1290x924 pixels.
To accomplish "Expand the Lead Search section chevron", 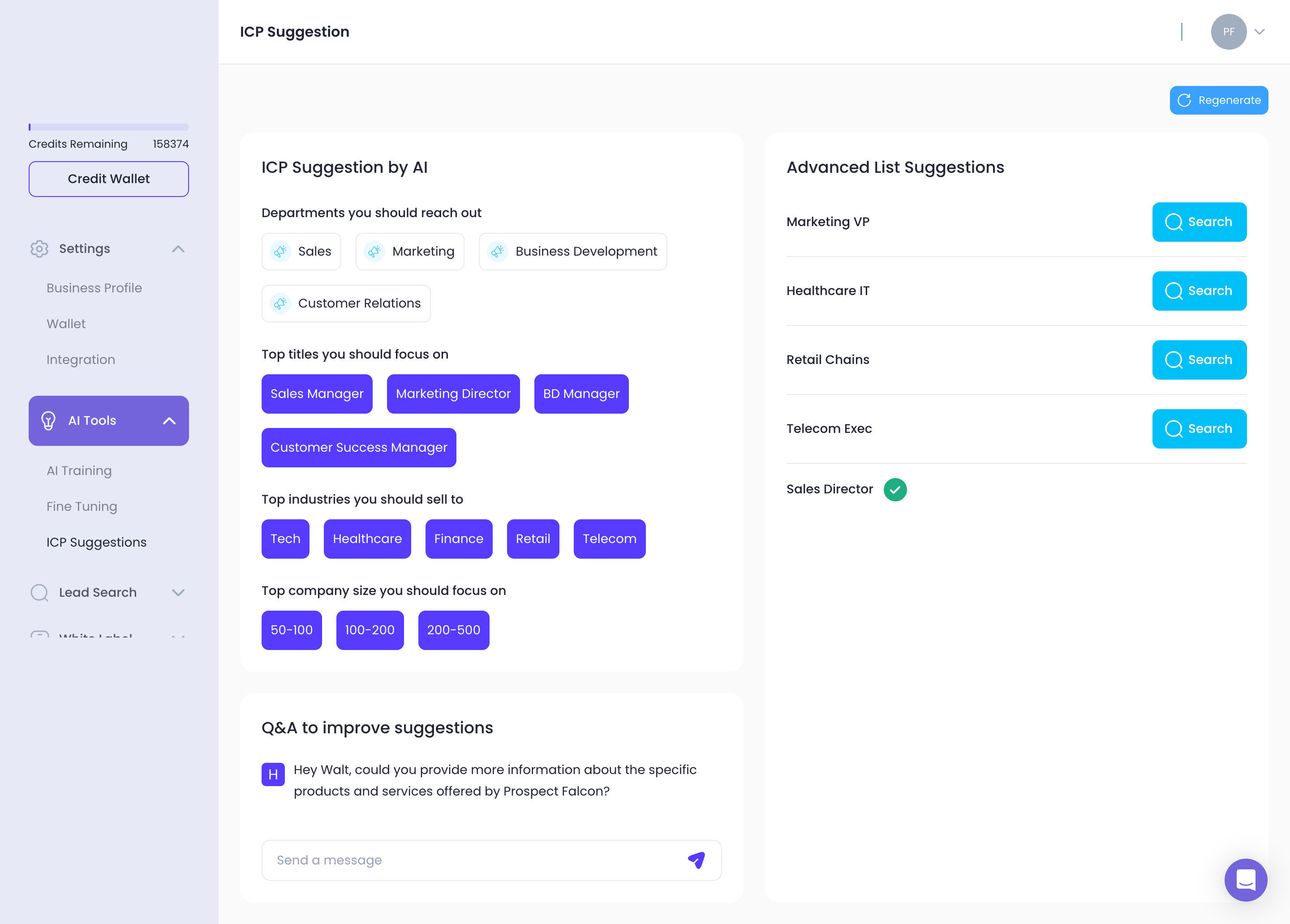I will point(178,593).
